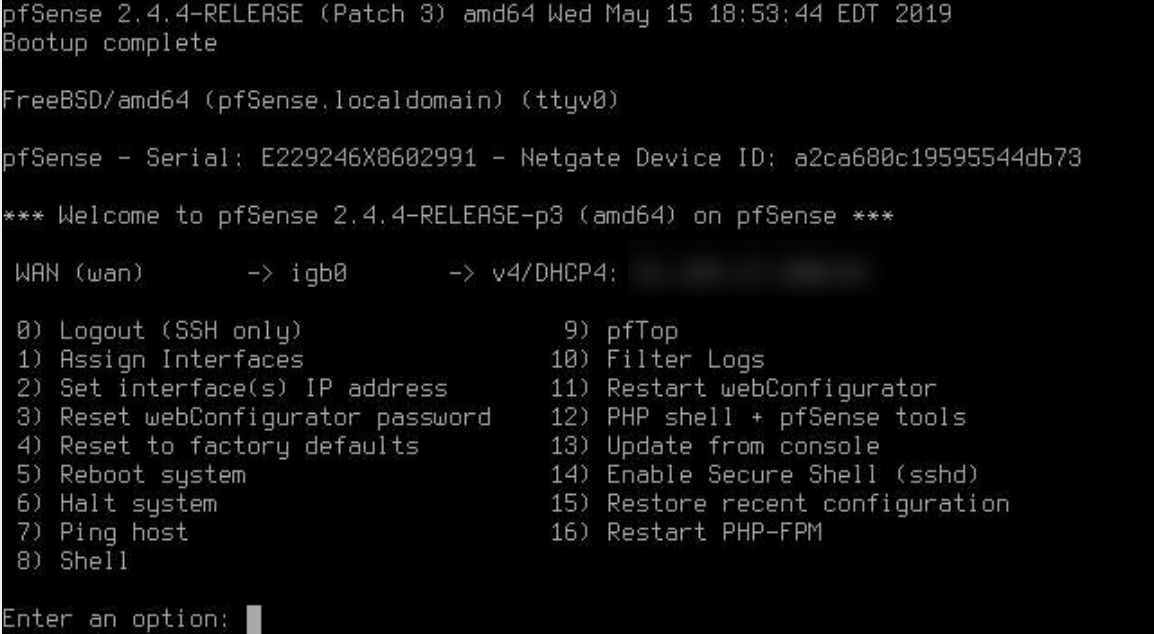The width and height of the screenshot is (1154, 634).
Task: Click "Set interface(s) IP address" option
Action: 253,386
